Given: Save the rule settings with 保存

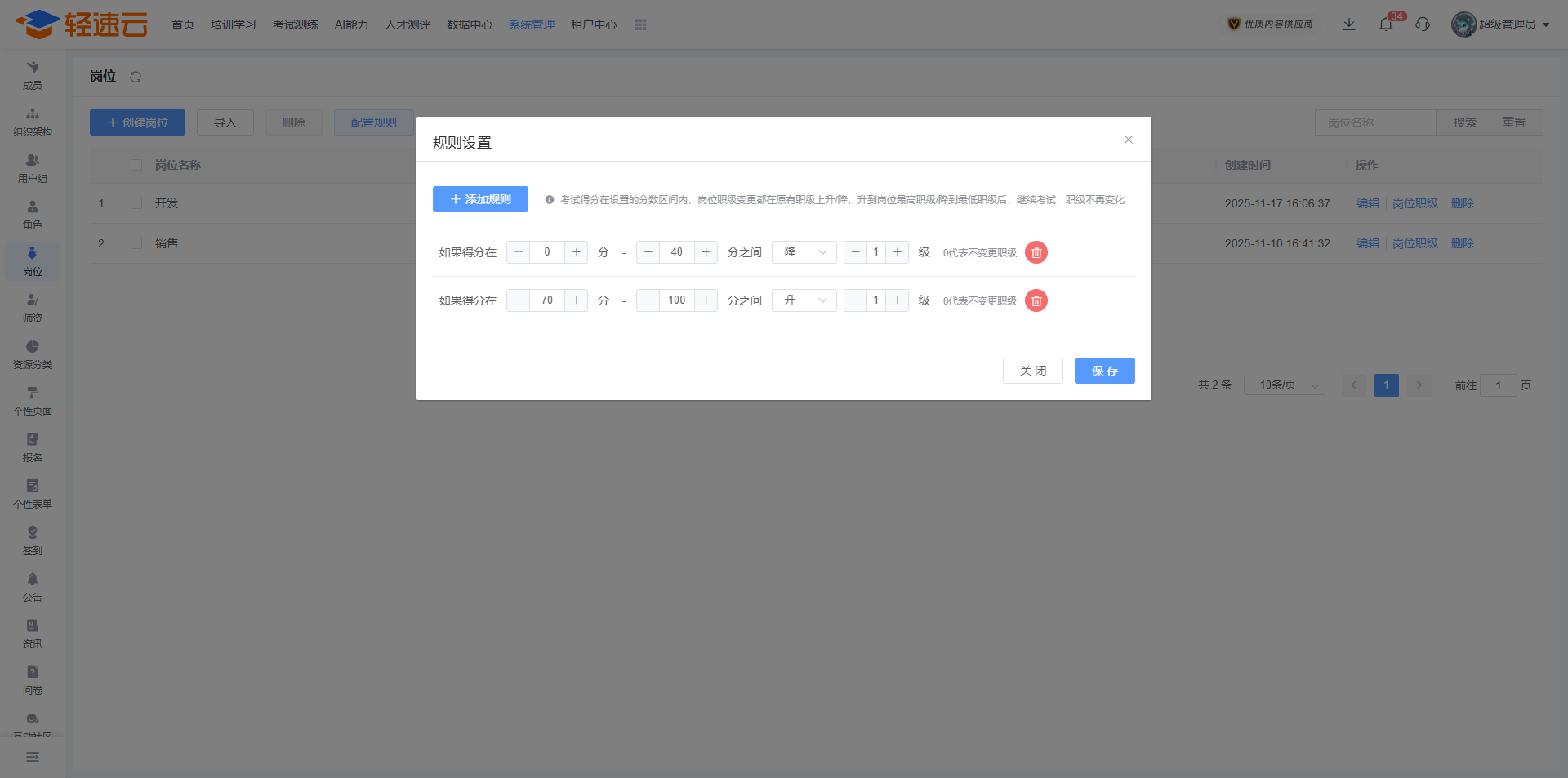Looking at the screenshot, I should [1104, 371].
